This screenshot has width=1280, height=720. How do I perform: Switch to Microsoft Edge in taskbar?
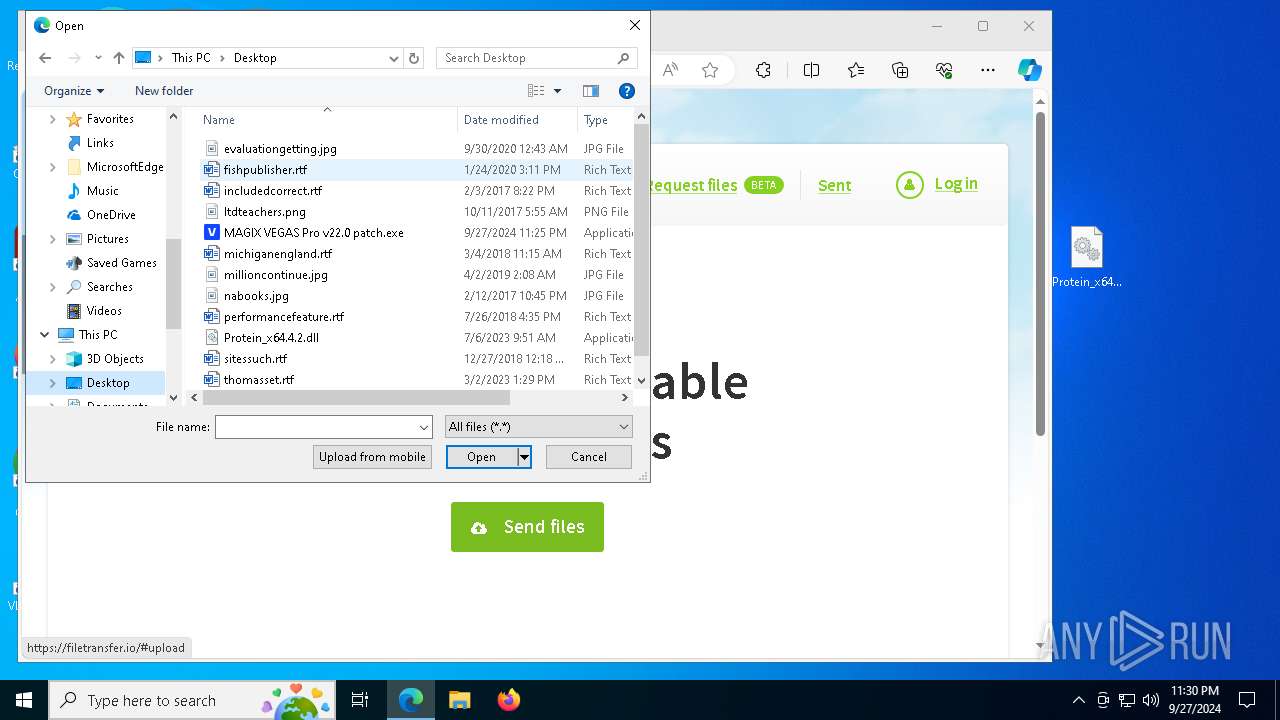click(411, 700)
